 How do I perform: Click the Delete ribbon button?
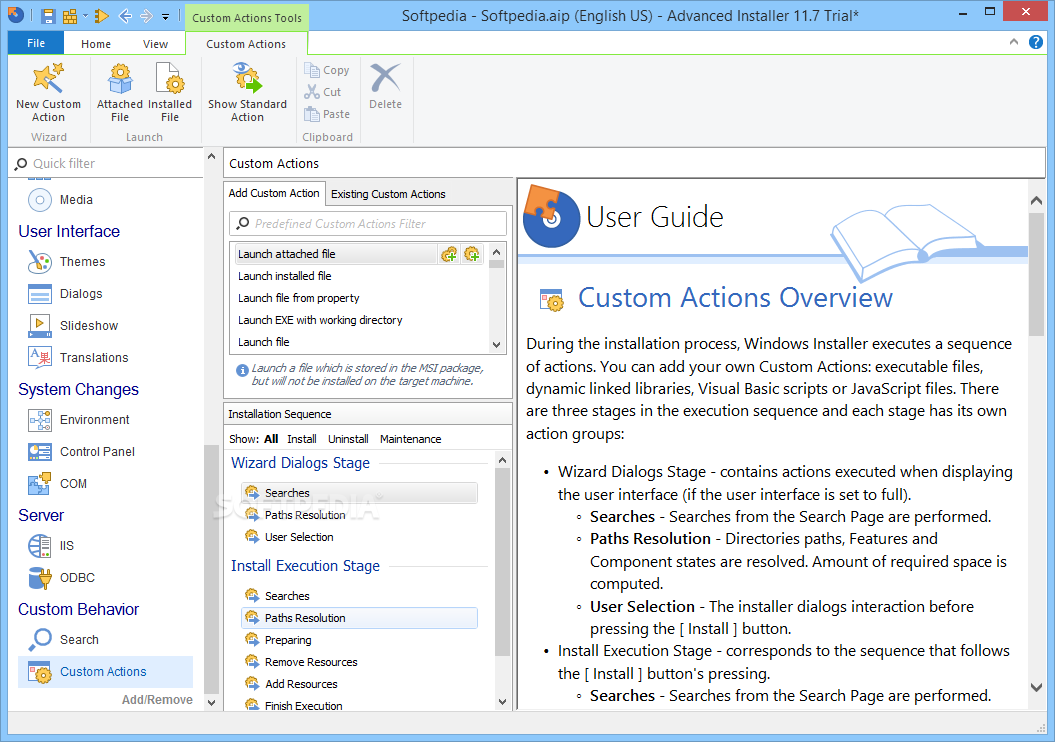click(386, 87)
